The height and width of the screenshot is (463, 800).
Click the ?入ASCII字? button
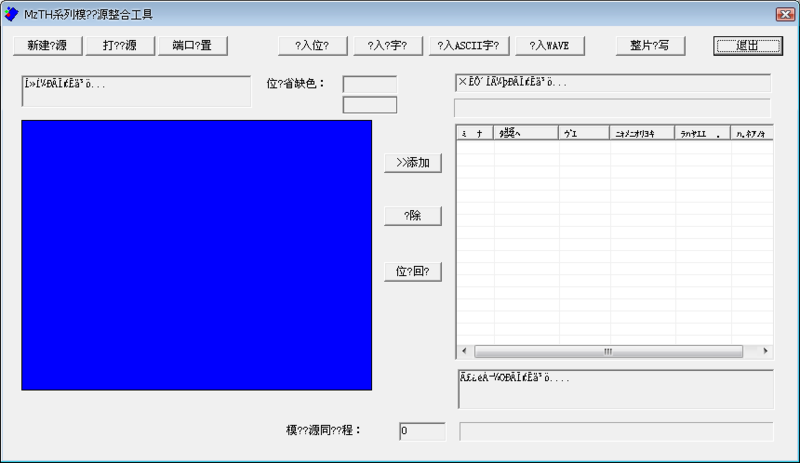[469, 45]
